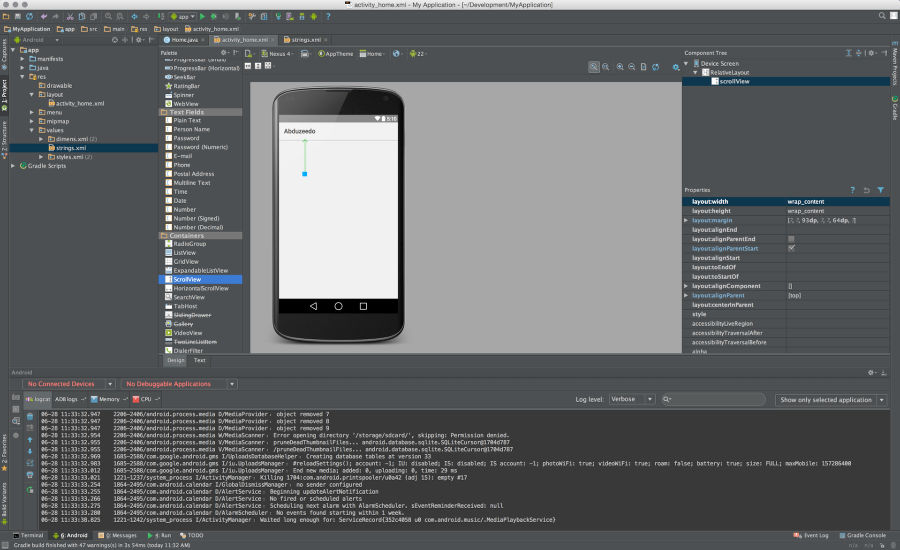Click the Open folder toolbar icon

click(x=6, y=17)
